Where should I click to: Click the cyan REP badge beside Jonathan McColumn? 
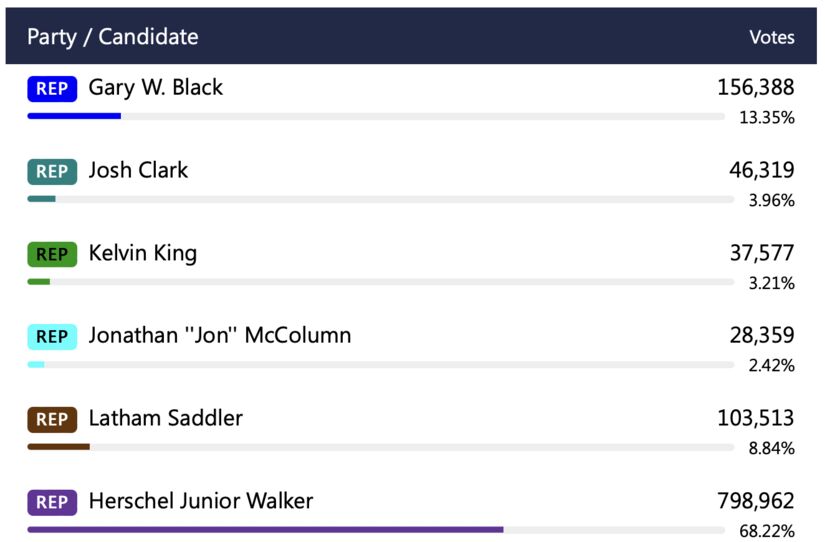point(52,337)
